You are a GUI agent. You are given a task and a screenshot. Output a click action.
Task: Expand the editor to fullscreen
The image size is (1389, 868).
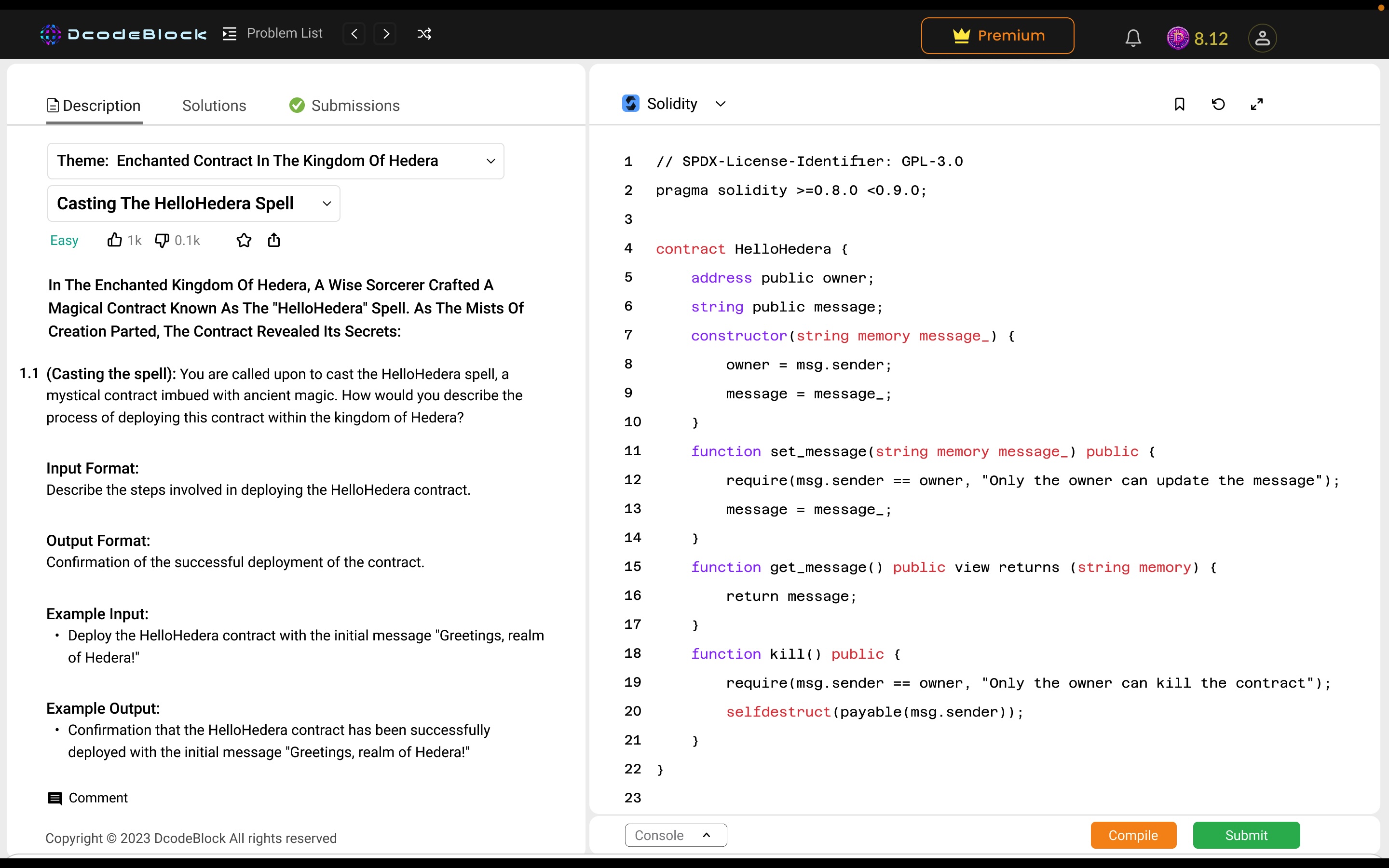coord(1256,105)
